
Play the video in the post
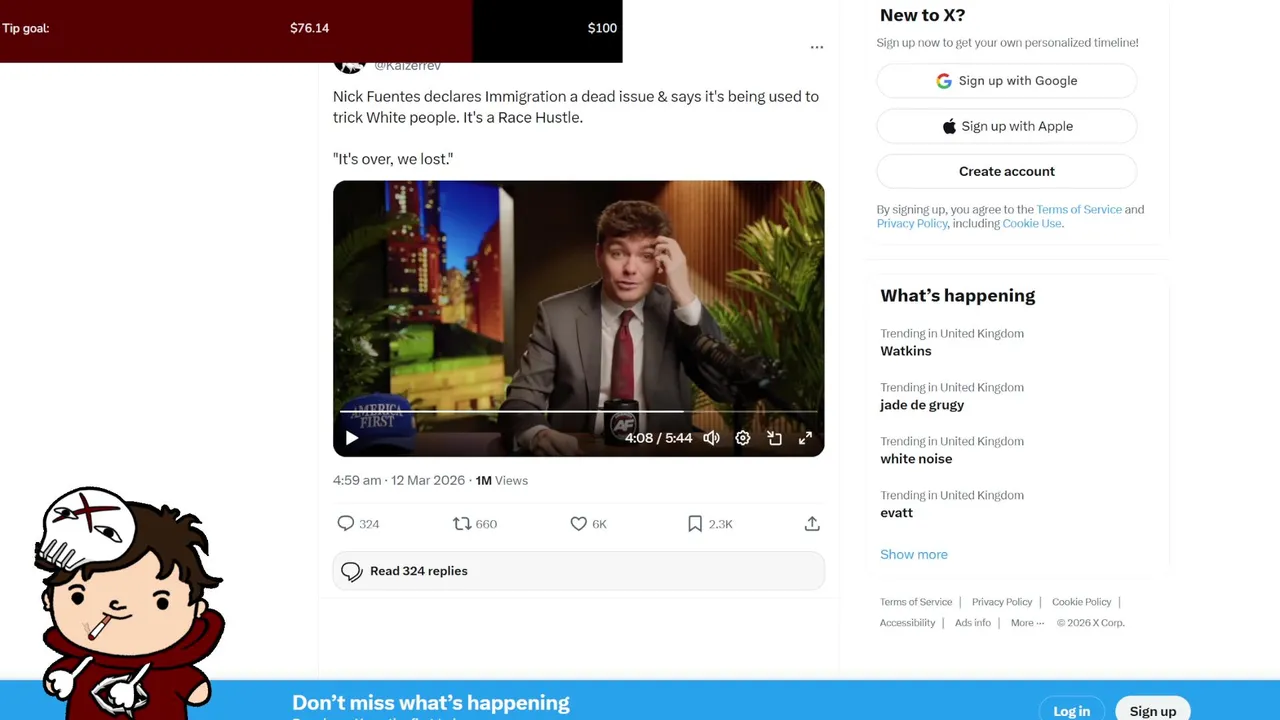[351, 438]
